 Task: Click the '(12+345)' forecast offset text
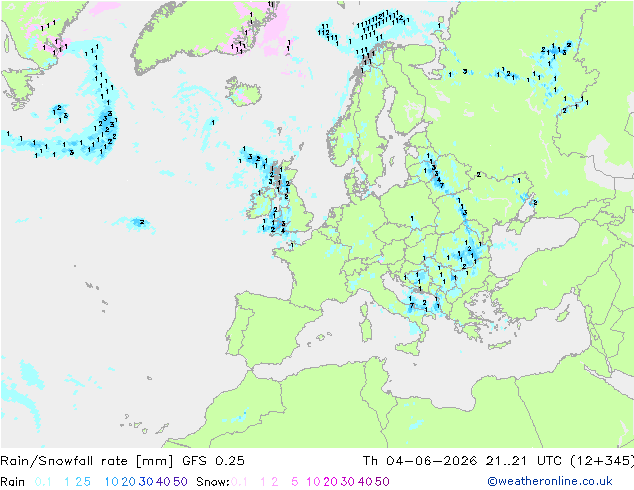point(602,461)
